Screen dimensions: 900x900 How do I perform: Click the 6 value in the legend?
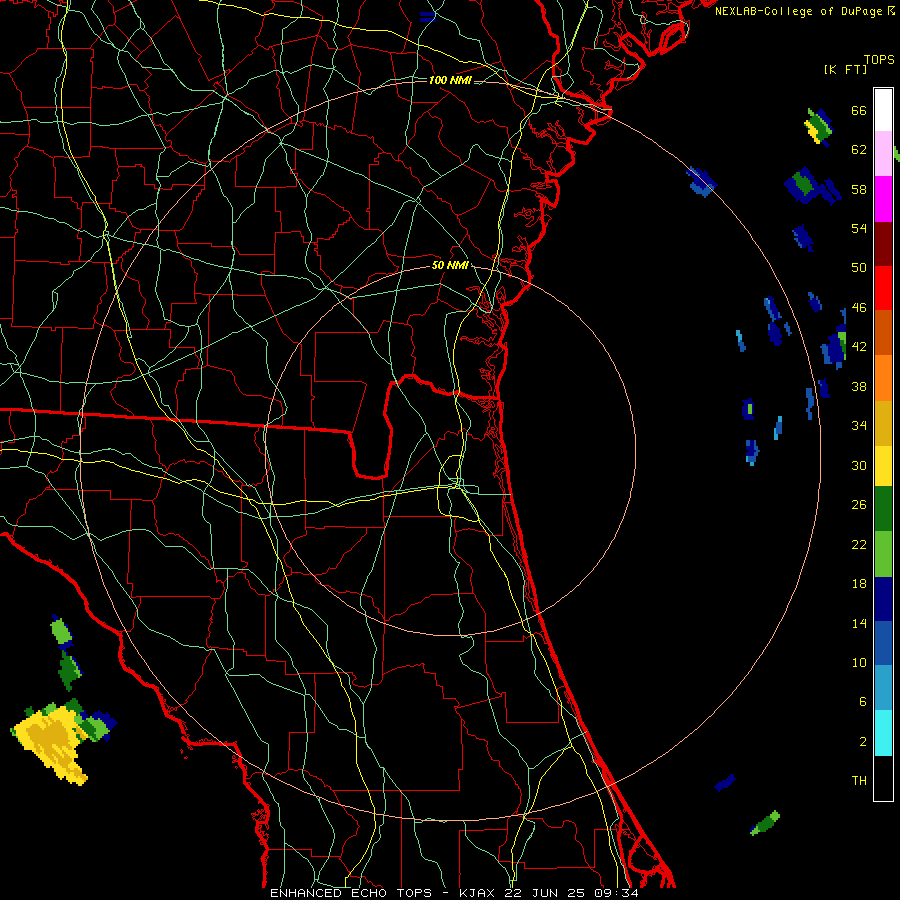862,702
